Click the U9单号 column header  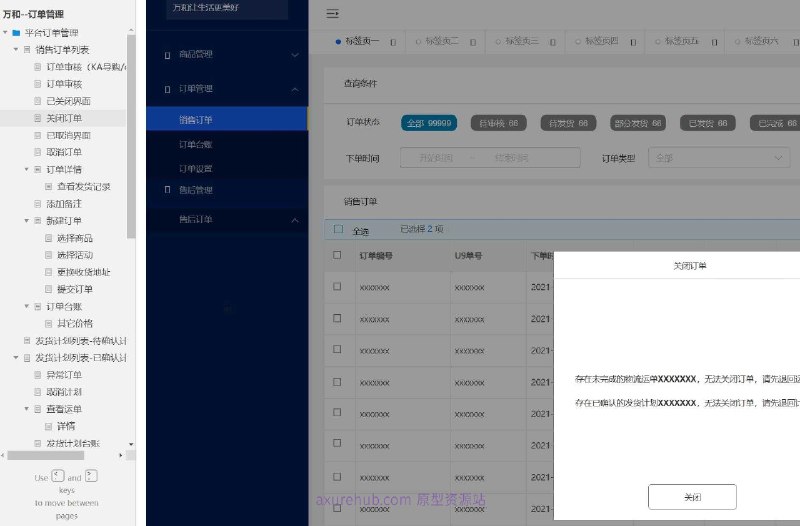[468, 256]
